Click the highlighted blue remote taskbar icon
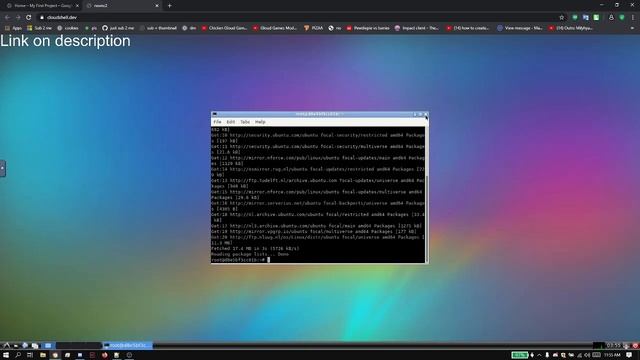 pyautogui.click(x=48, y=345)
